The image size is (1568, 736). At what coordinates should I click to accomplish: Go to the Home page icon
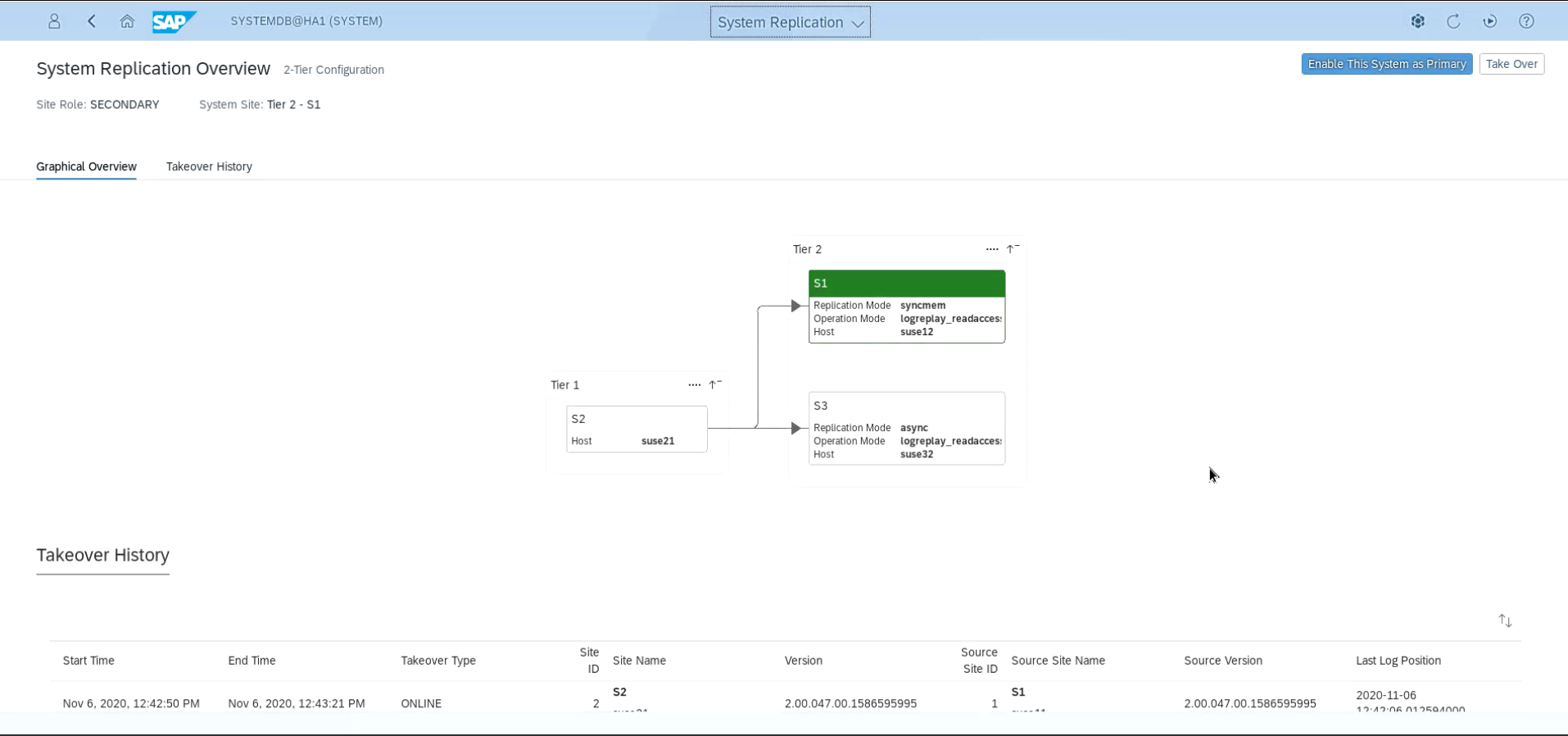pos(127,21)
